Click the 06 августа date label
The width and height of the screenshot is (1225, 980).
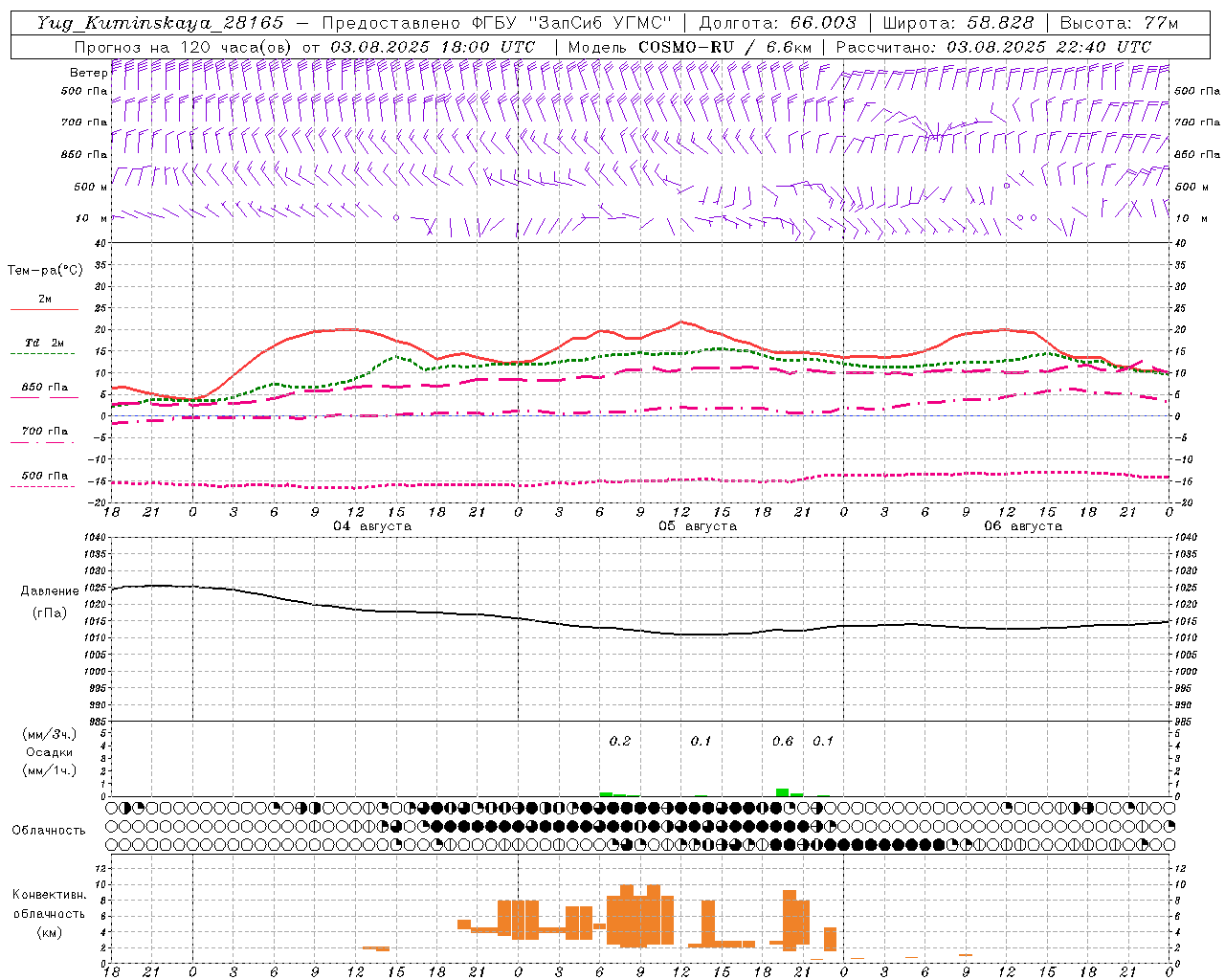[1023, 526]
